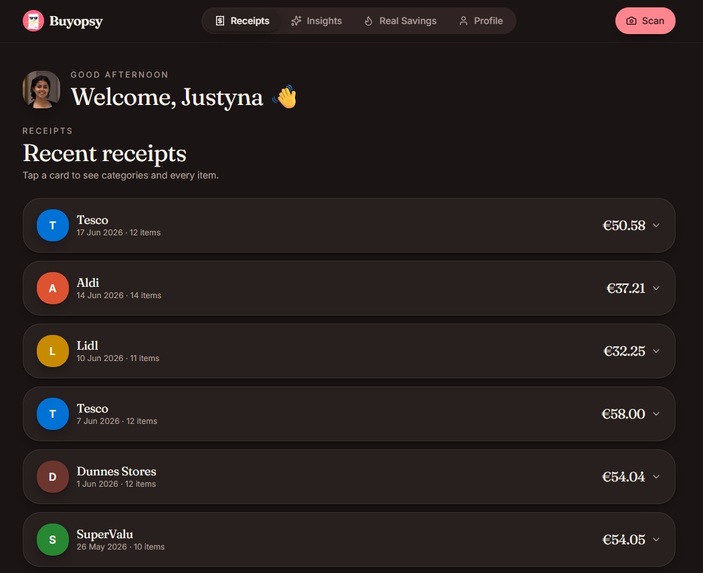Click the person icon beside Profile
This screenshot has width=703, height=573.
[x=464, y=21]
